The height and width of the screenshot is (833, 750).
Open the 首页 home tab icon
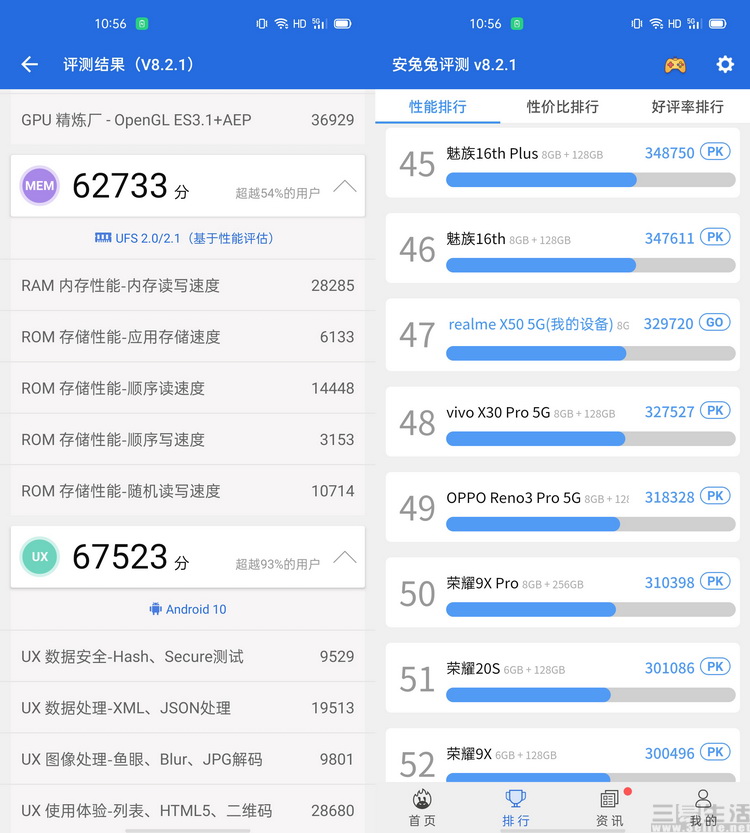click(x=422, y=798)
